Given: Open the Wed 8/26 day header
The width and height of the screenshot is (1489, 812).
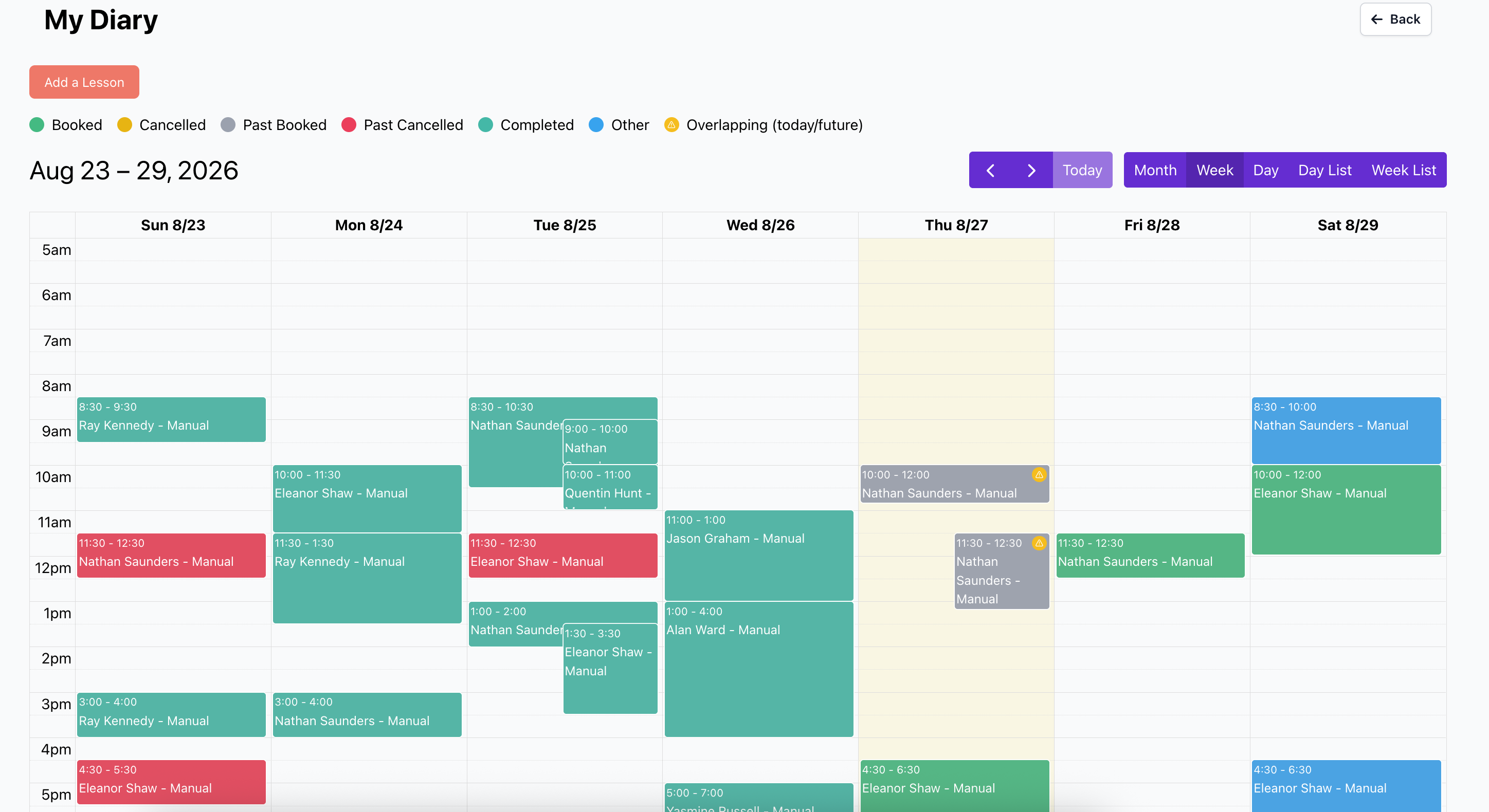Looking at the screenshot, I should pos(760,225).
